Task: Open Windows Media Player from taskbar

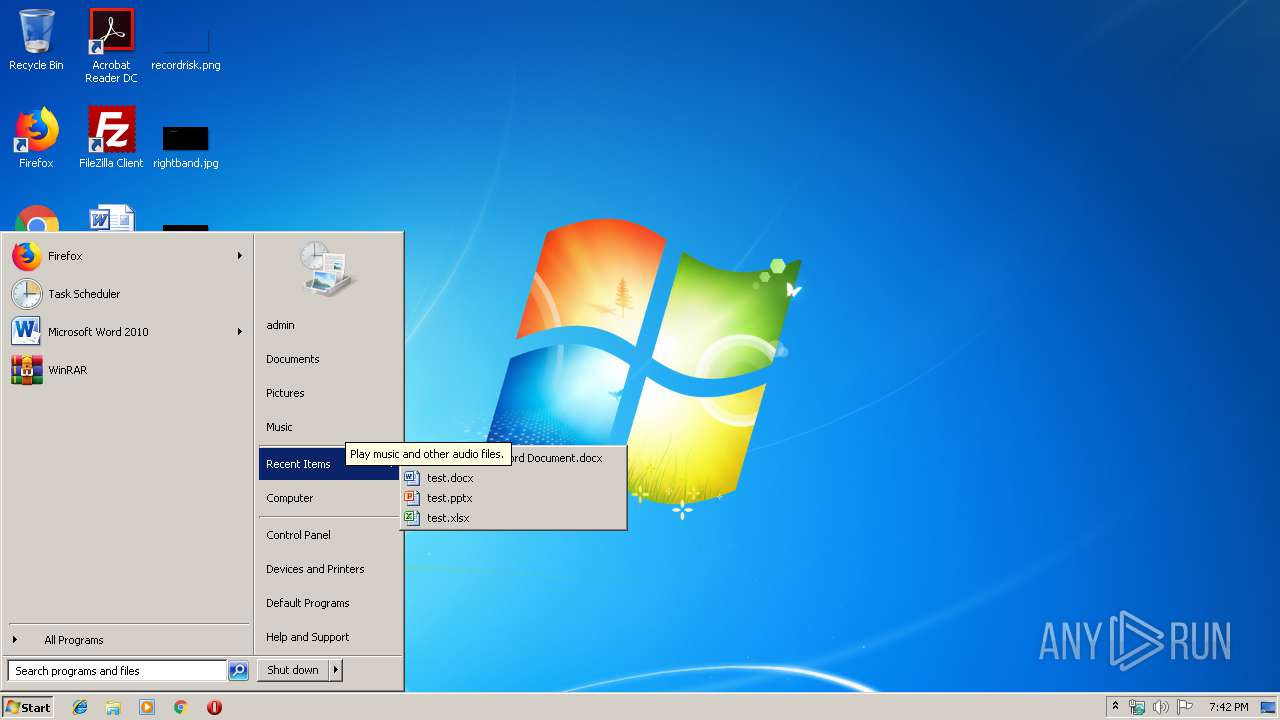Action: pyautogui.click(x=147, y=707)
